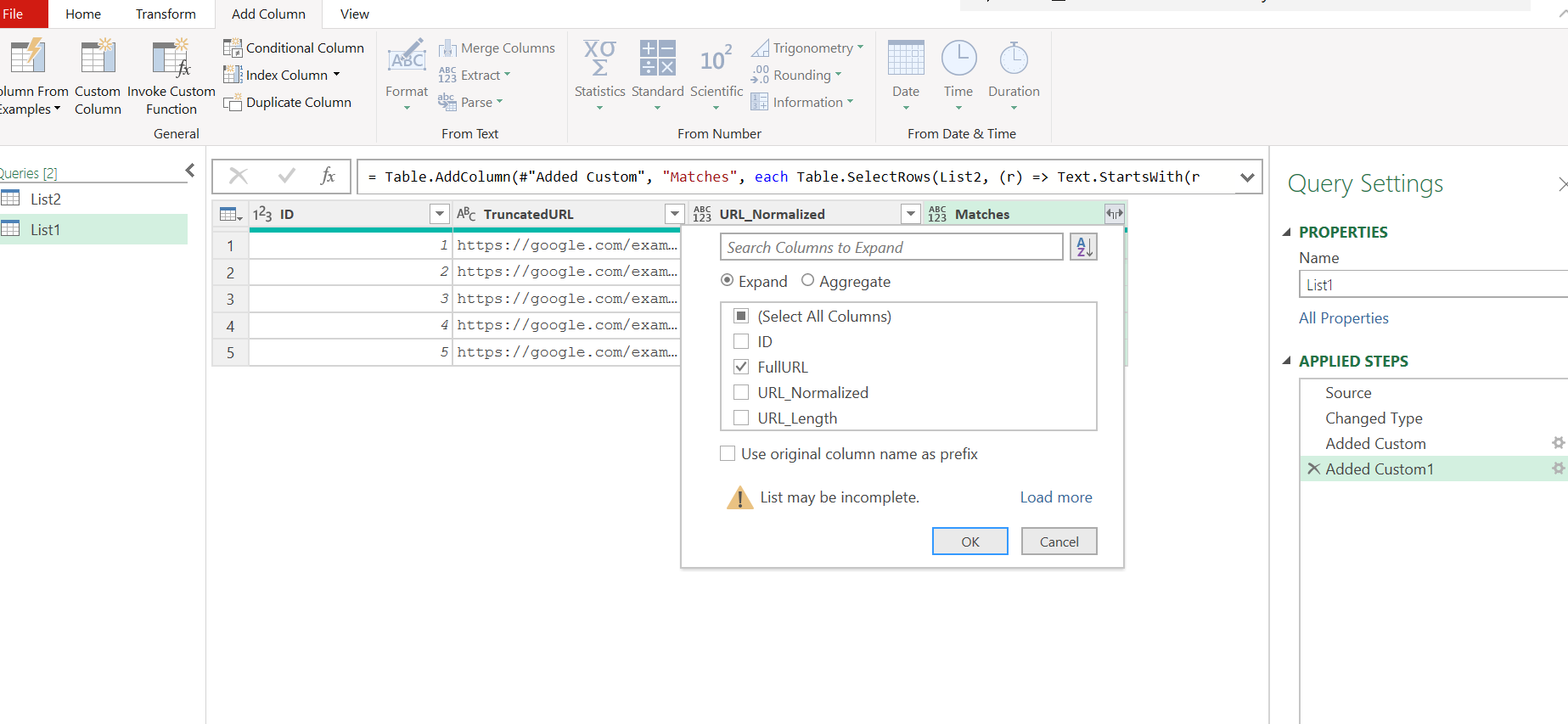Viewport: 1568px width, 724px height.
Task: Open settings gear for Added Custom1 step
Action: [1558, 469]
